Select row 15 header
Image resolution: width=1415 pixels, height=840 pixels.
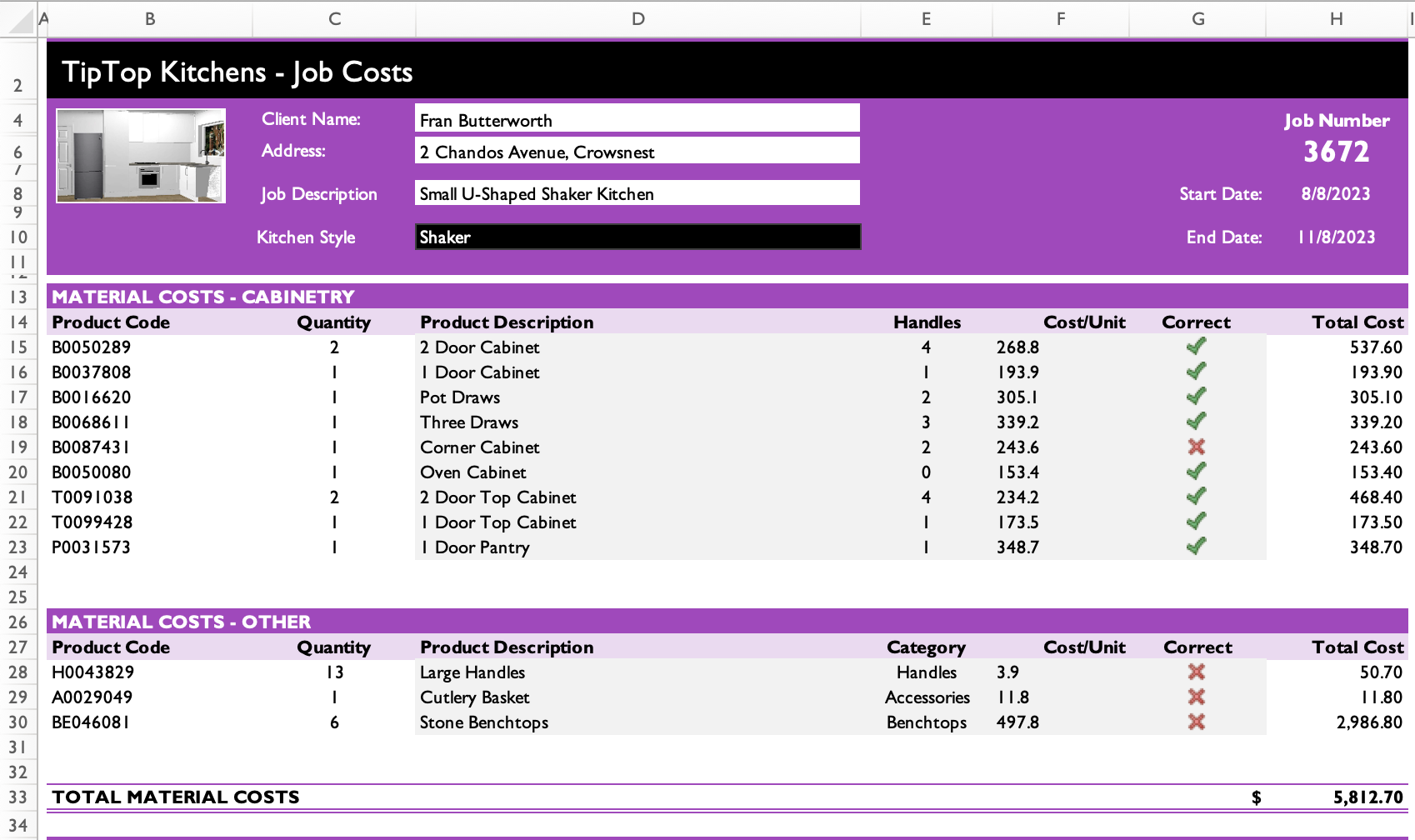(18, 347)
